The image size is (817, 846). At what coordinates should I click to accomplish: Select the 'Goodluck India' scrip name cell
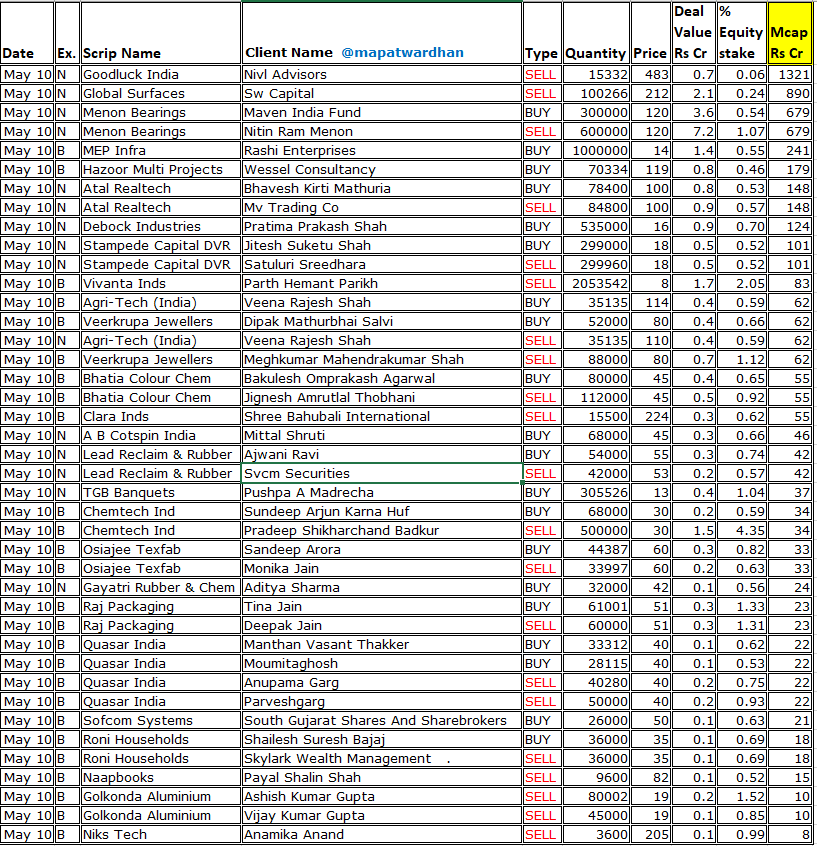pyautogui.click(x=161, y=74)
